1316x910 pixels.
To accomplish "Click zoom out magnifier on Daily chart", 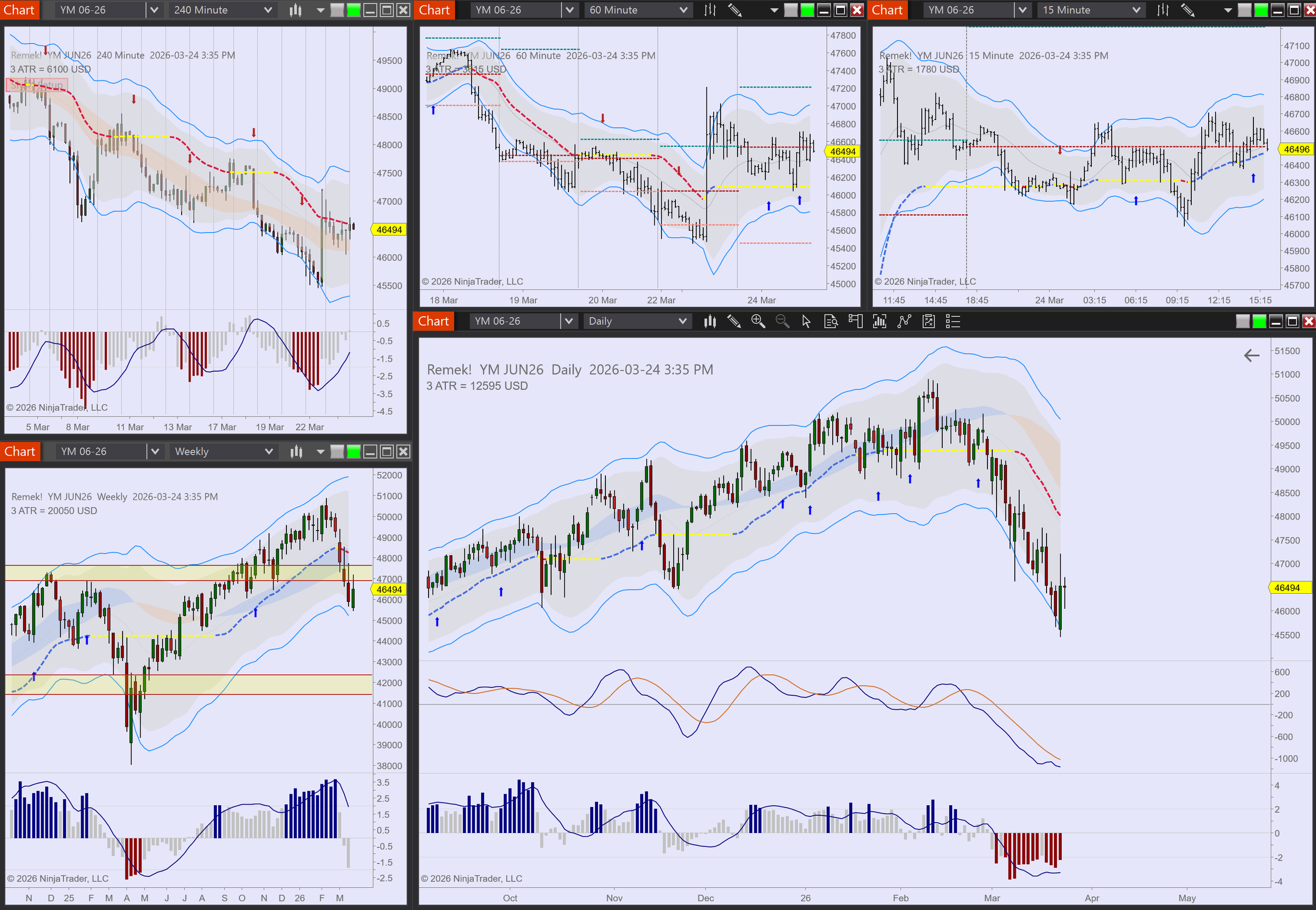I will pyautogui.click(x=782, y=322).
